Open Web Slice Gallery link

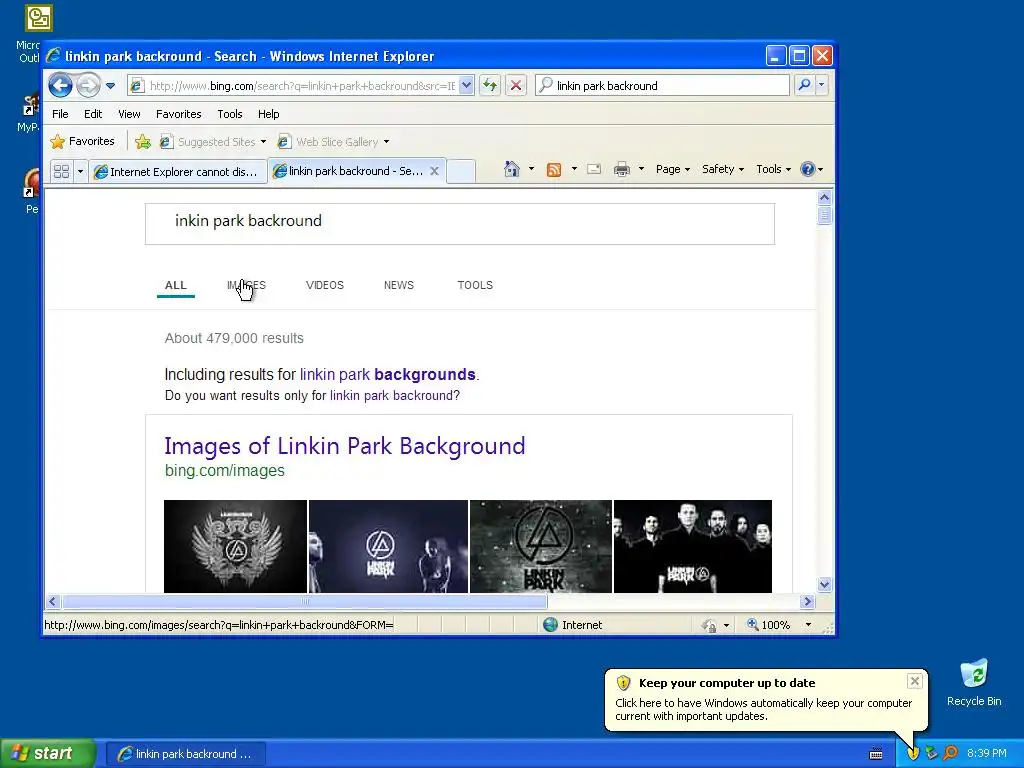pyautogui.click(x=328, y=142)
